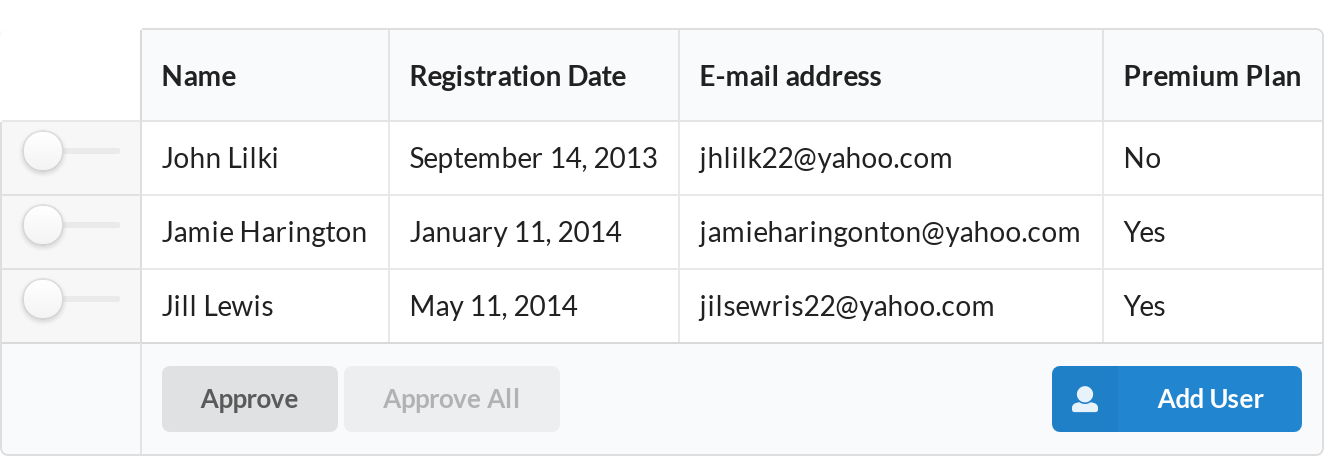Click email jilsewris22@yahoo.com
The width and height of the screenshot is (1324, 456).
pyautogui.click(x=847, y=306)
